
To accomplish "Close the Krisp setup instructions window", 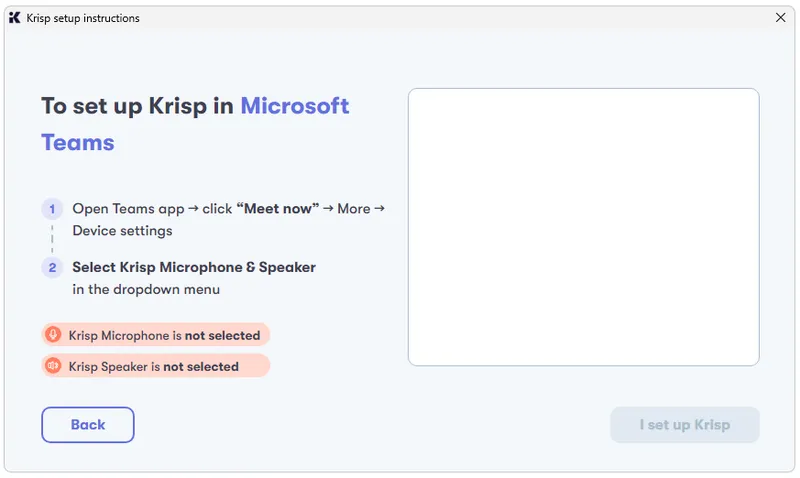I will coord(780,18).
